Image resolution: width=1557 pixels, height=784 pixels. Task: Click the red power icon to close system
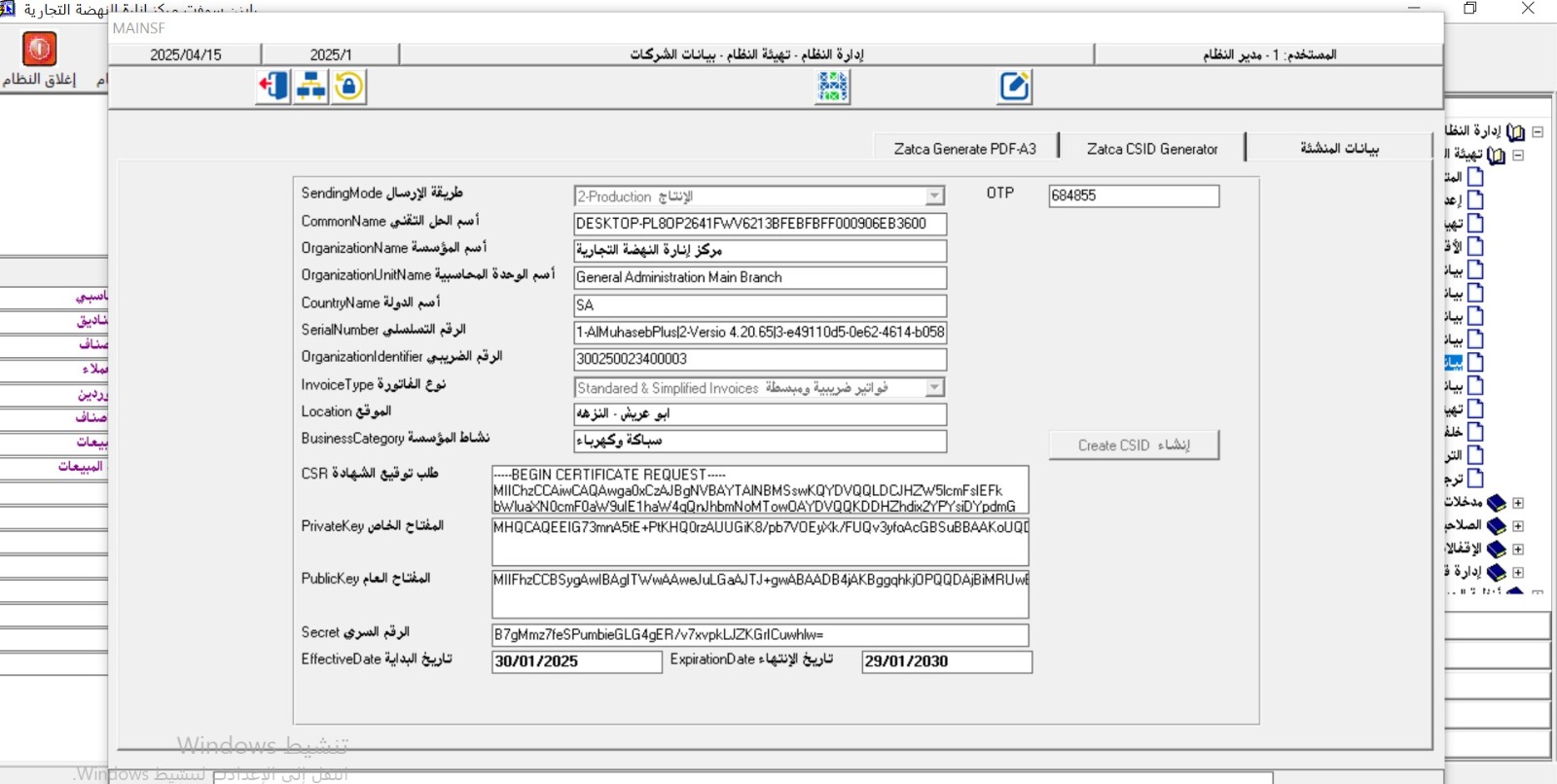point(40,49)
